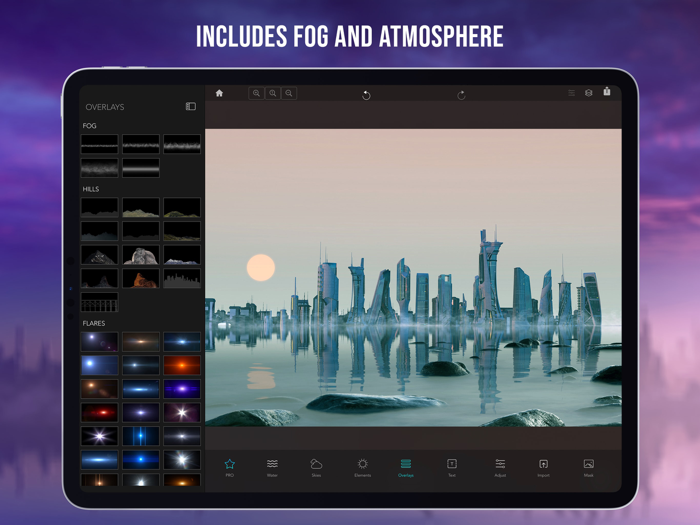Switch to the Skies tab

316,467
